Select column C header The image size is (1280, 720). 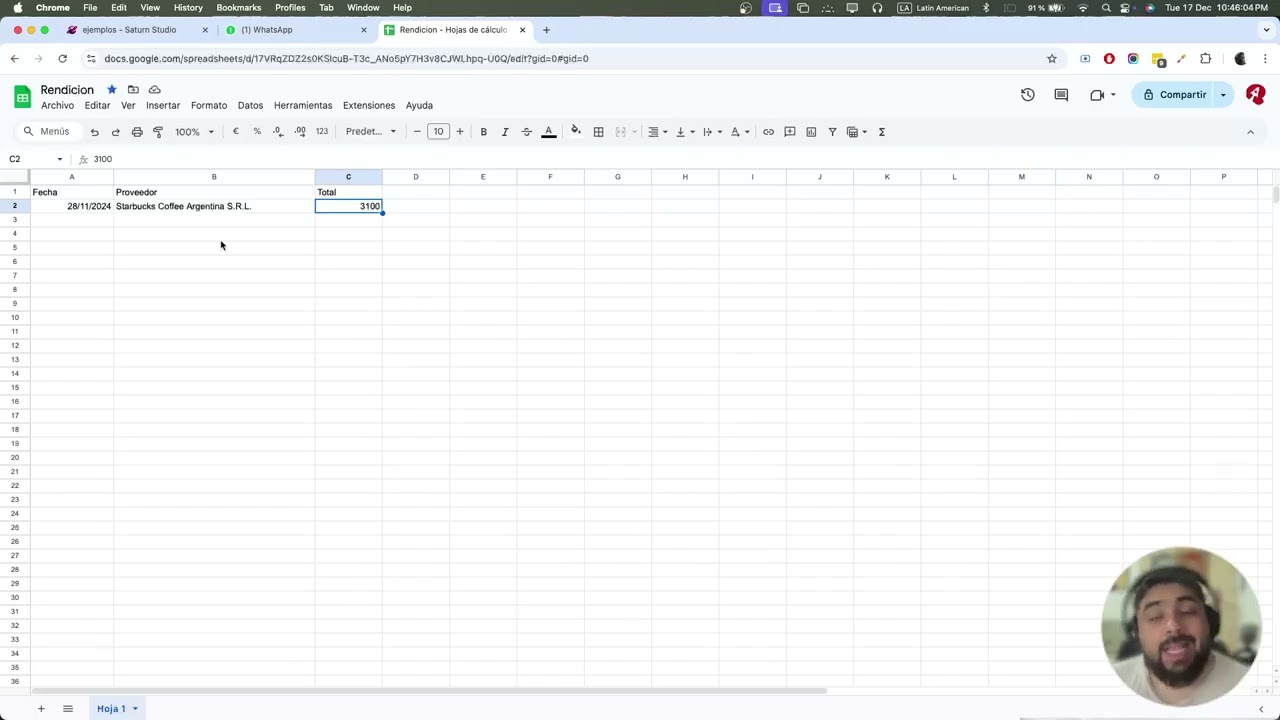click(348, 177)
